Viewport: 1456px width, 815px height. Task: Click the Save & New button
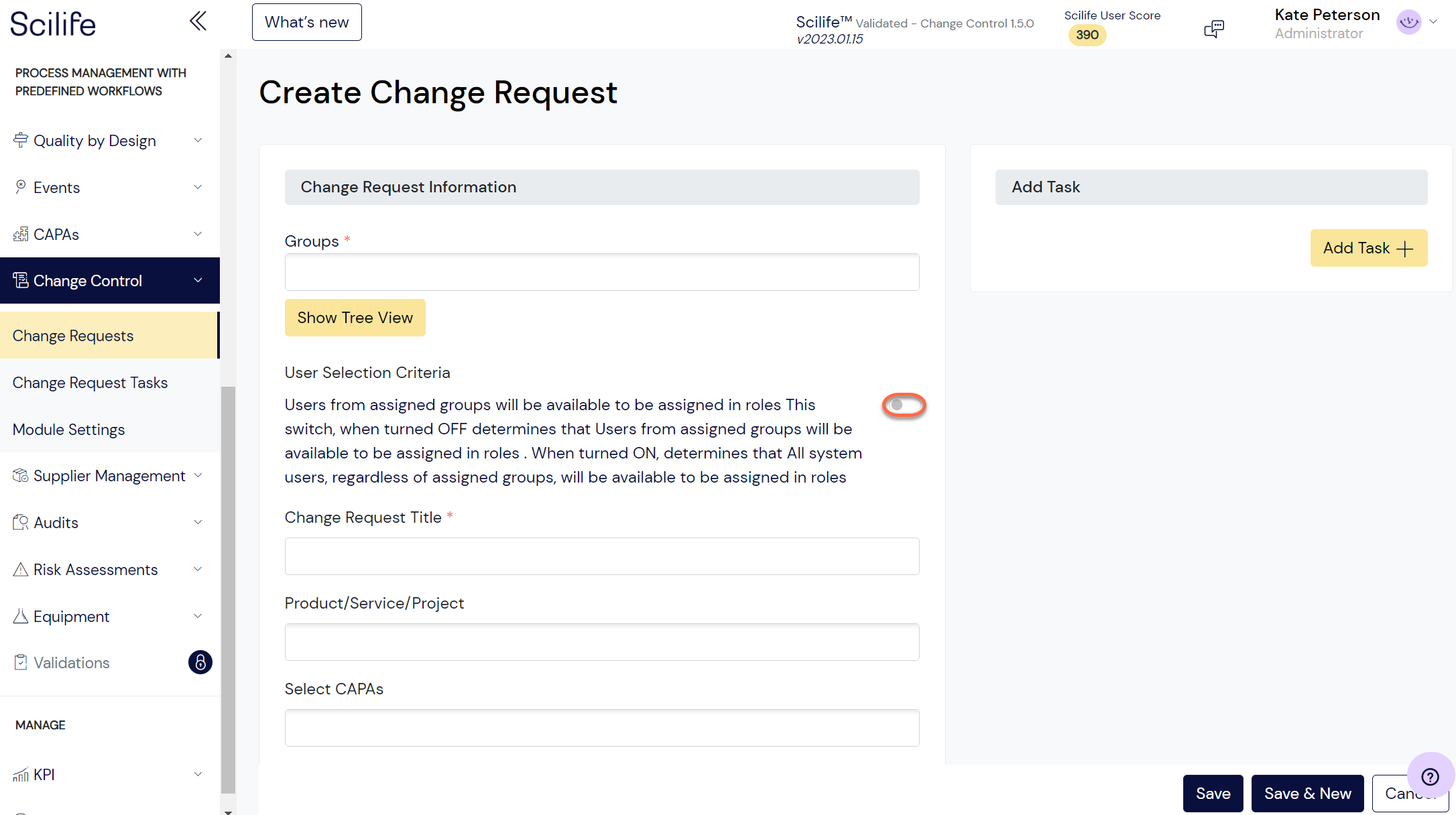click(1307, 794)
